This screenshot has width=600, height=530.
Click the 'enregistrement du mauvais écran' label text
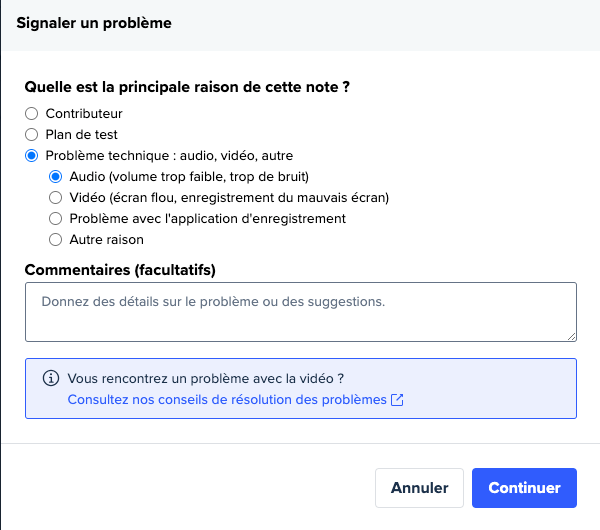[285, 198]
